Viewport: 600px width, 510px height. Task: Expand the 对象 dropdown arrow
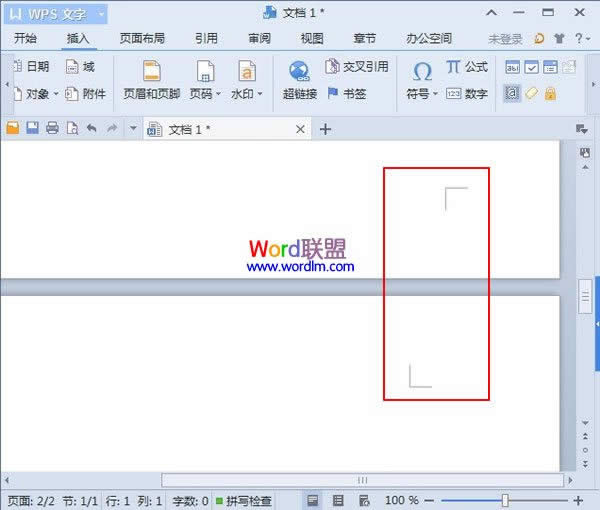[56, 94]
